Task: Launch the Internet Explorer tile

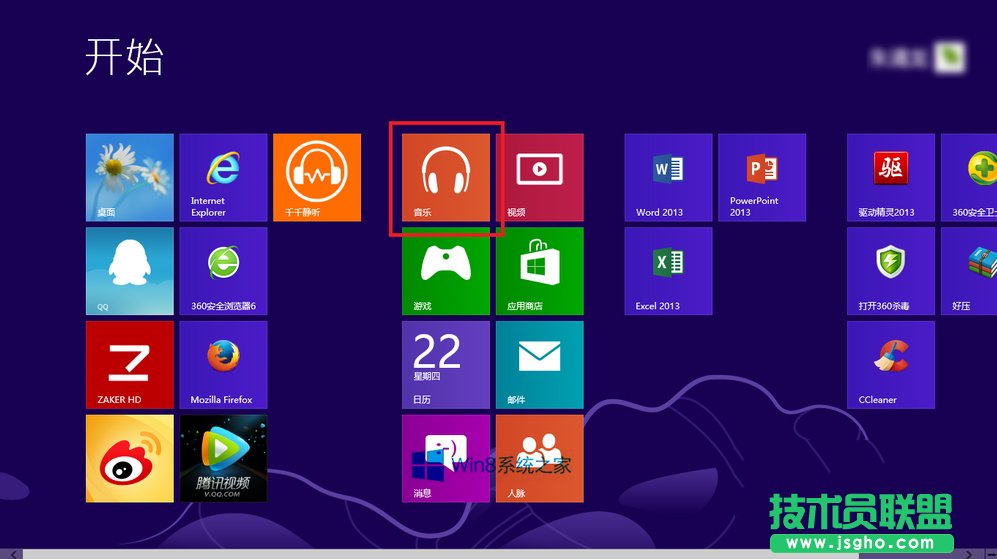Action: pyautogui.click(x=223, y=177)
